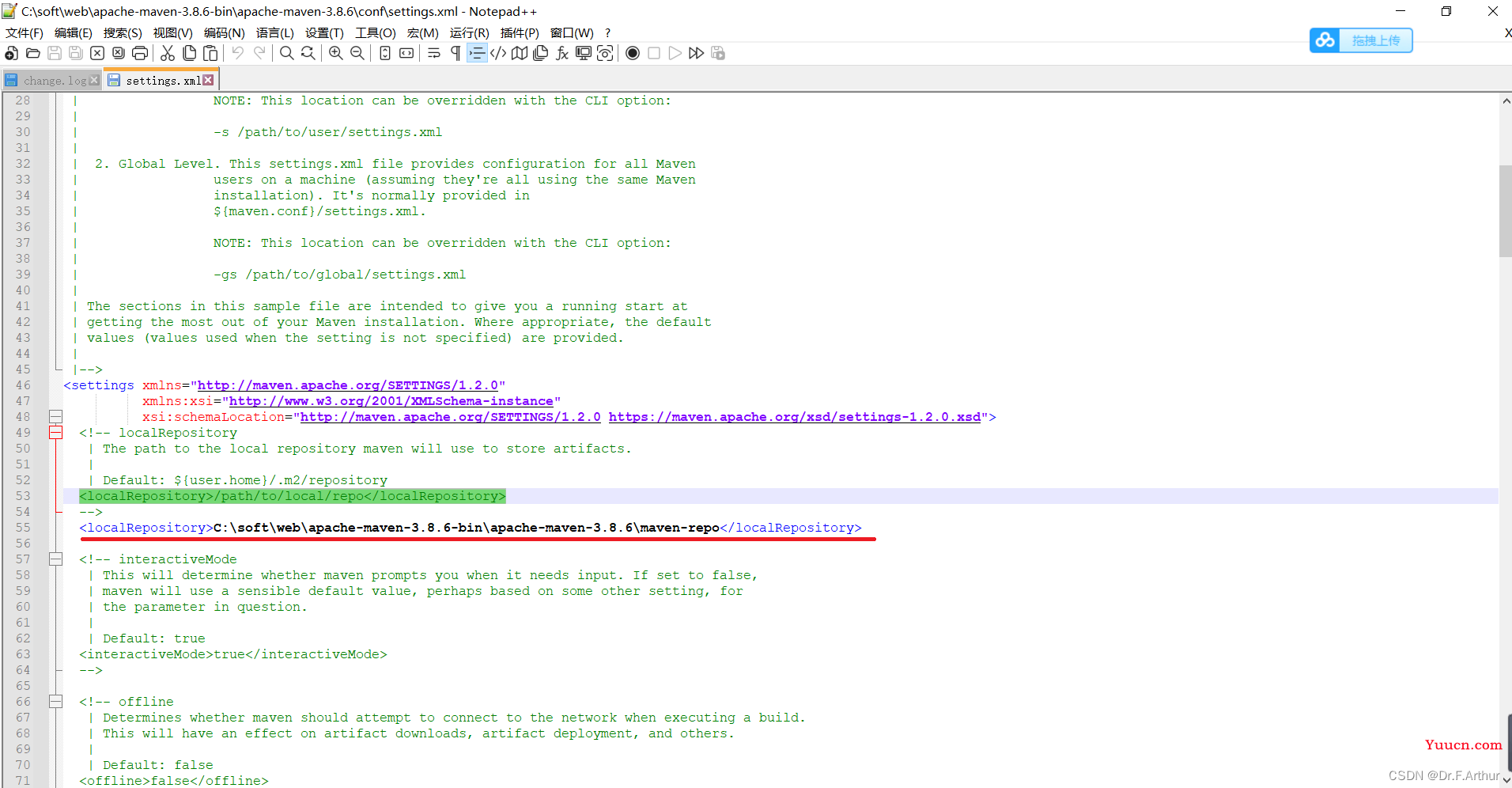This screenshot has width=1512, height=788.
Task: Click the Paste clipboard icon
Action: point(210,53)
